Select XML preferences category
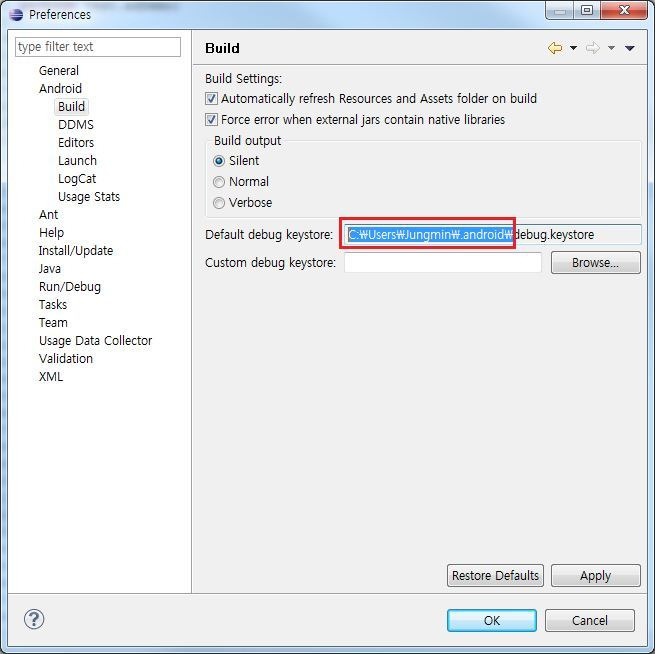 pyautogui.click(x=51, y=376)
